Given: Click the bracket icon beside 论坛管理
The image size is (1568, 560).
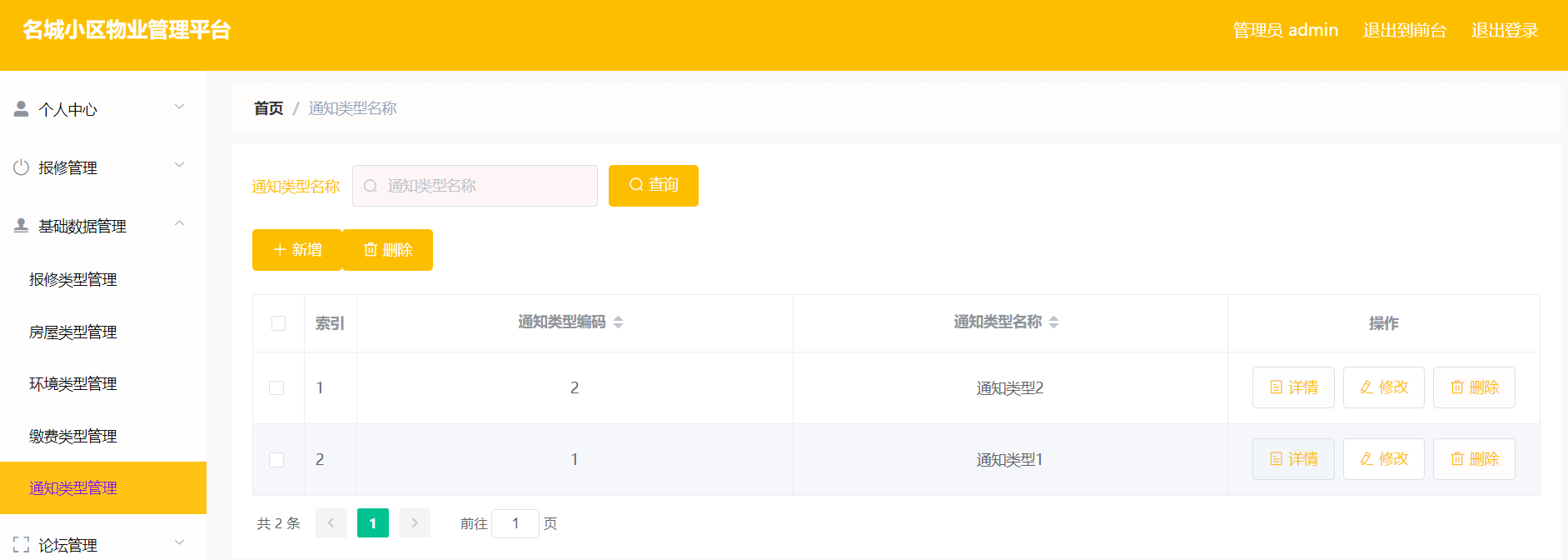Looking at the screenshot, I should [22, 544].
